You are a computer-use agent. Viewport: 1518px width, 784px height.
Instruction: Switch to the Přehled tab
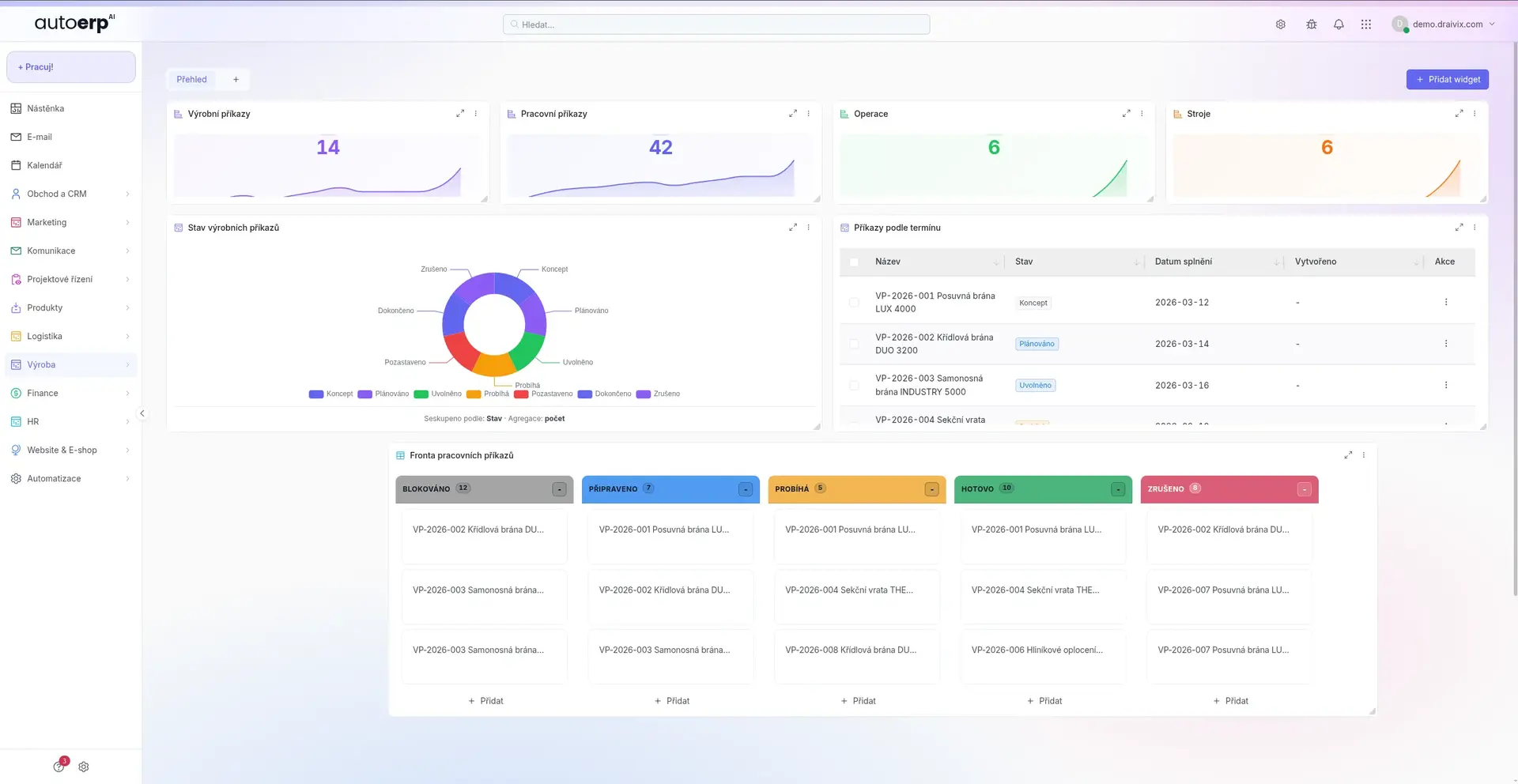click(x=191, y=79)
